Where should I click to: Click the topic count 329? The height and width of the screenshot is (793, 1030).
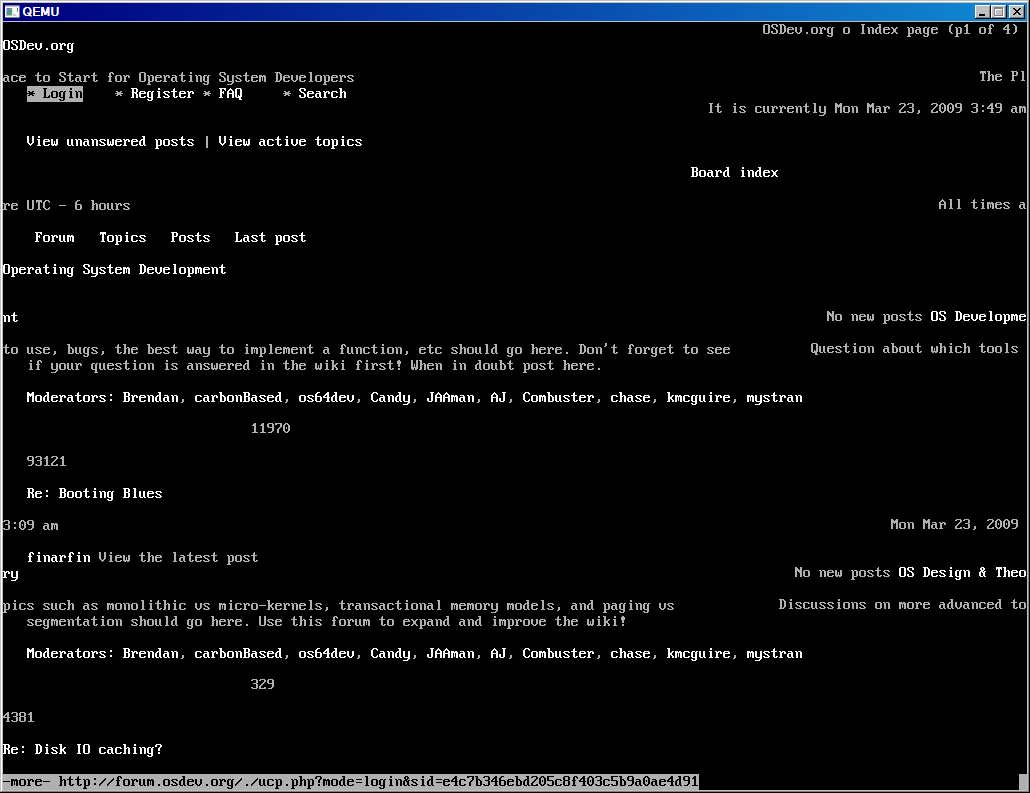click(x=263, y=684)
